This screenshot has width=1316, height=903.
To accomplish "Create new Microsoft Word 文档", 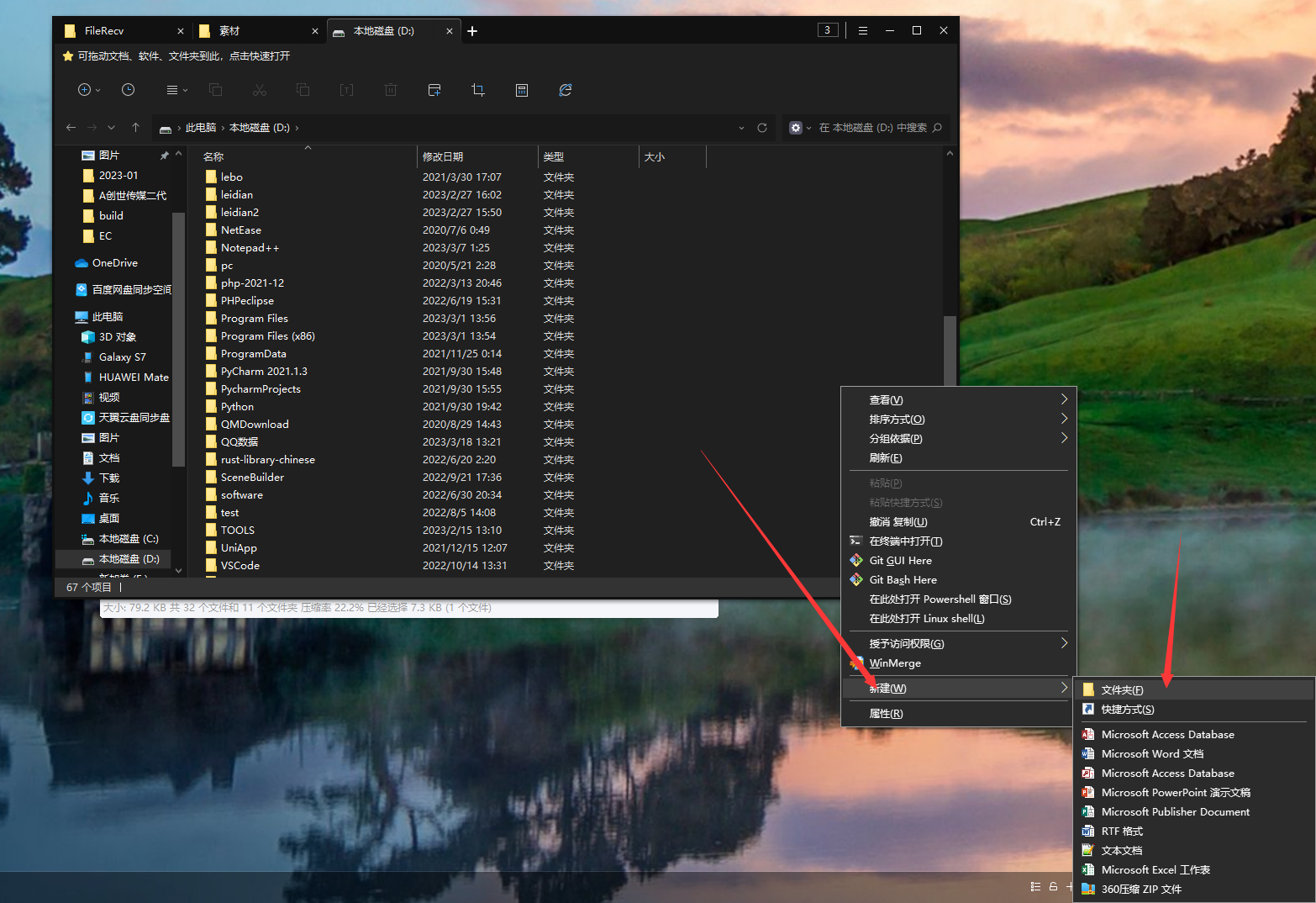I will [x=1194, y=754].
